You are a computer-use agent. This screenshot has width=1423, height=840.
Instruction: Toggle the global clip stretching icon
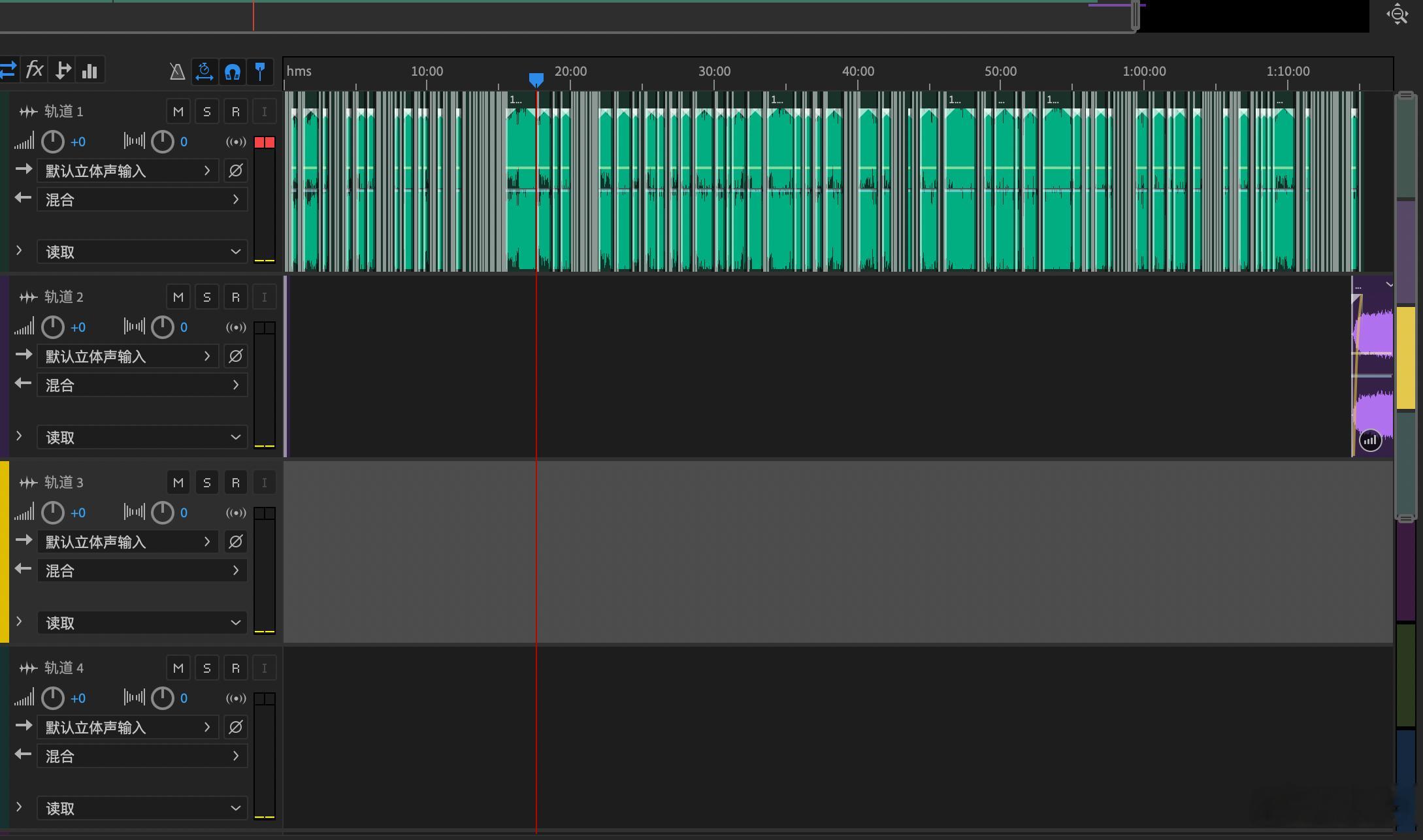point(204,71)
